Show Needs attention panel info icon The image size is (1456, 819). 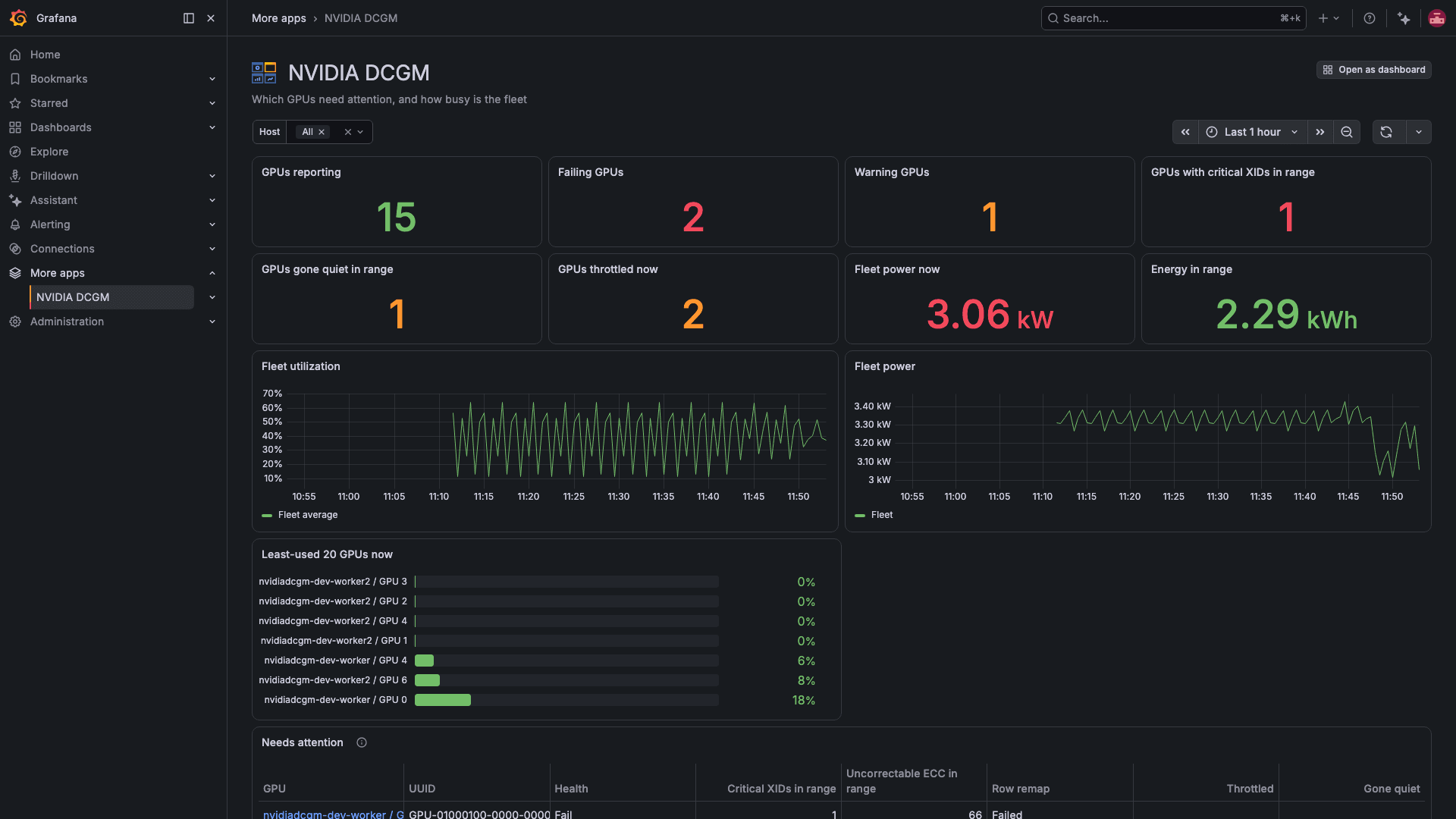[362, 742]
